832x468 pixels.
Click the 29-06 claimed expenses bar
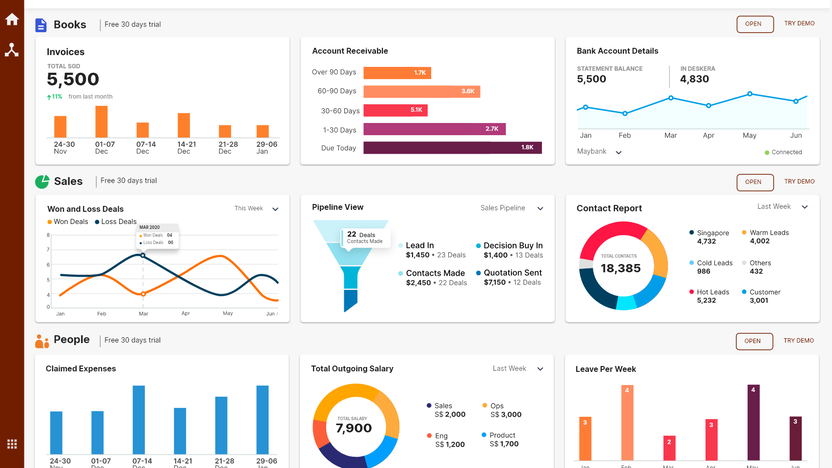[262, 420]
